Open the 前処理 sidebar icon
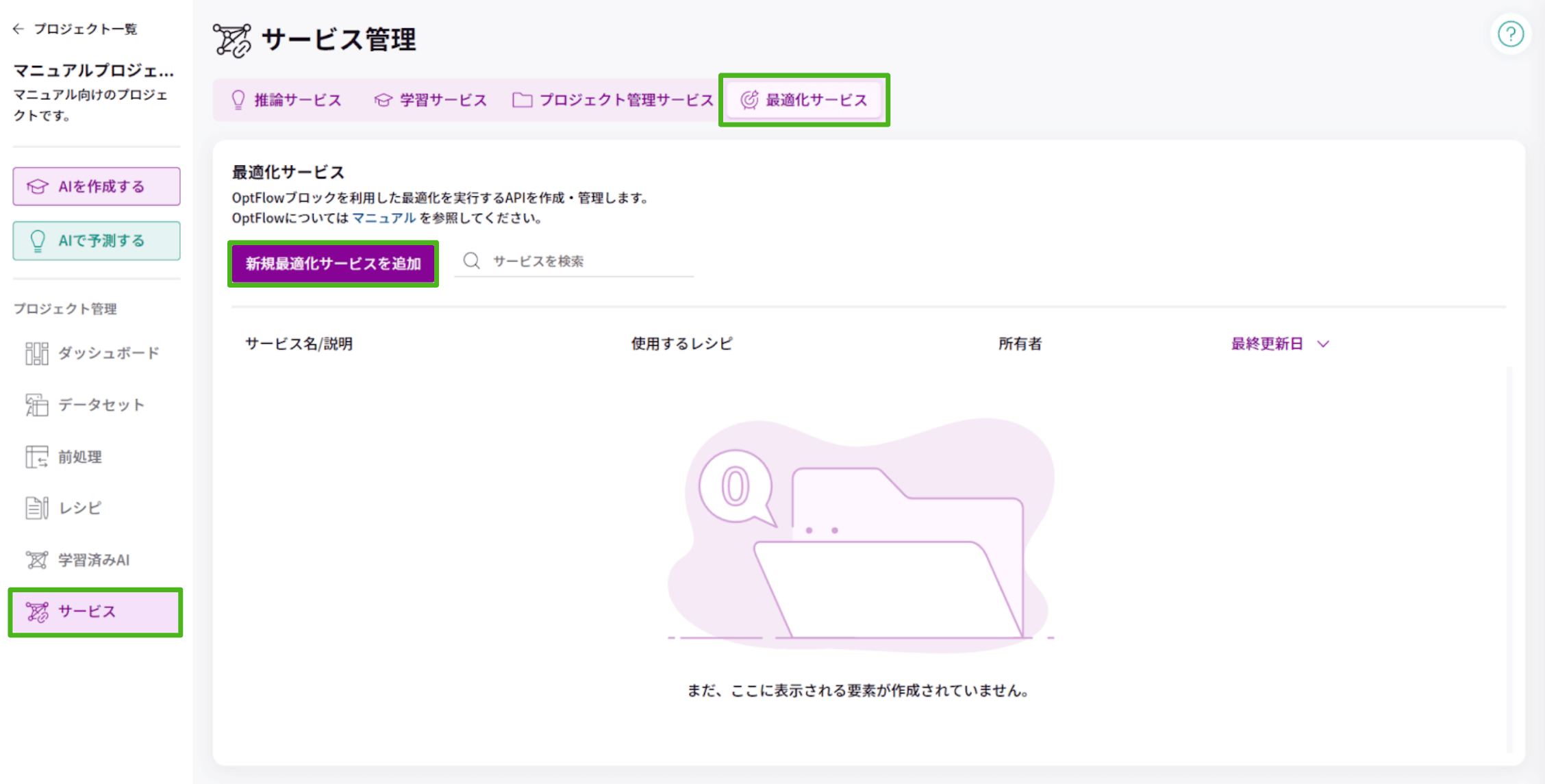This screenshot has height=784, width=1545. (x=36, y=457)
